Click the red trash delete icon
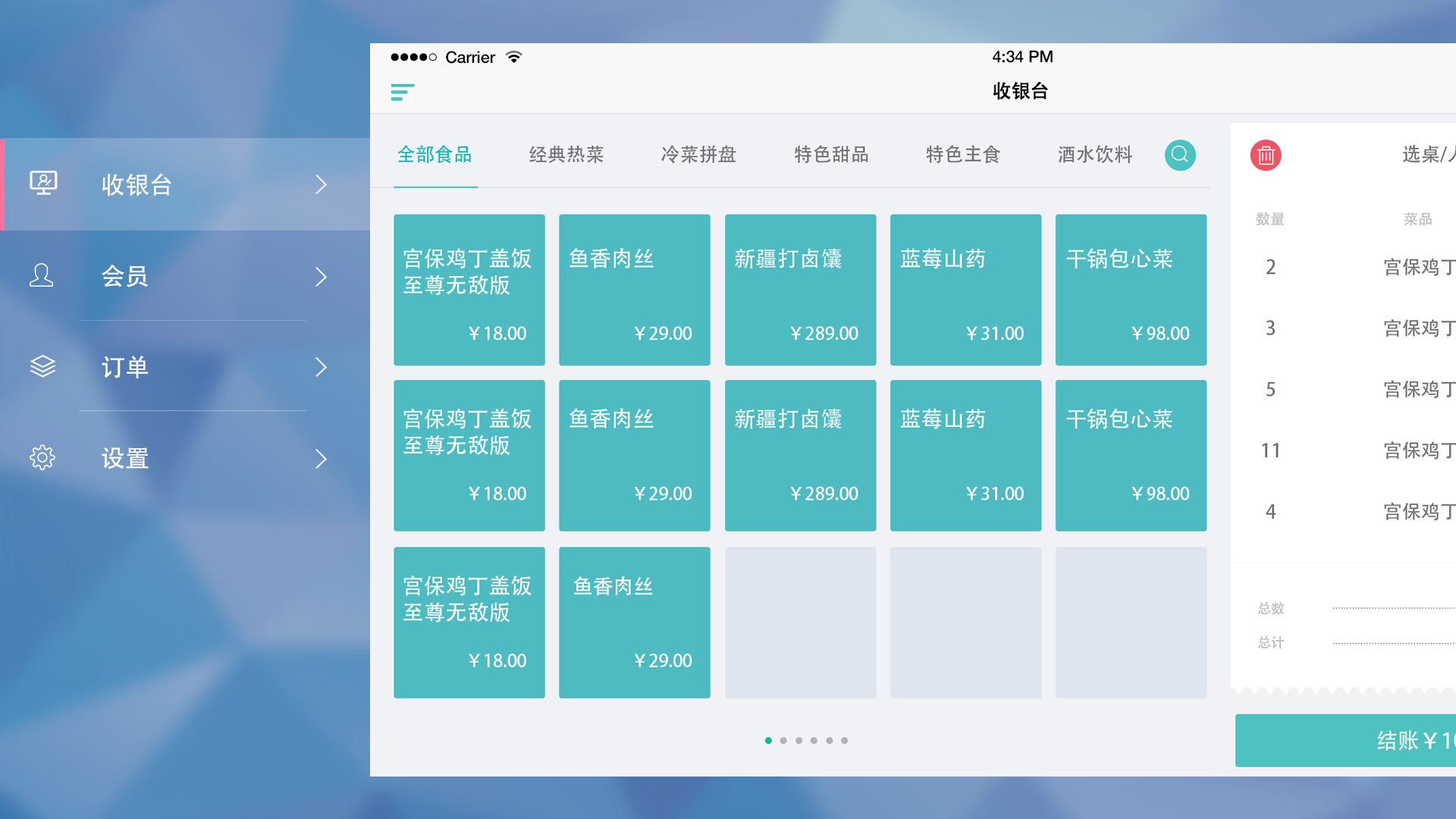 (1266, 155)
